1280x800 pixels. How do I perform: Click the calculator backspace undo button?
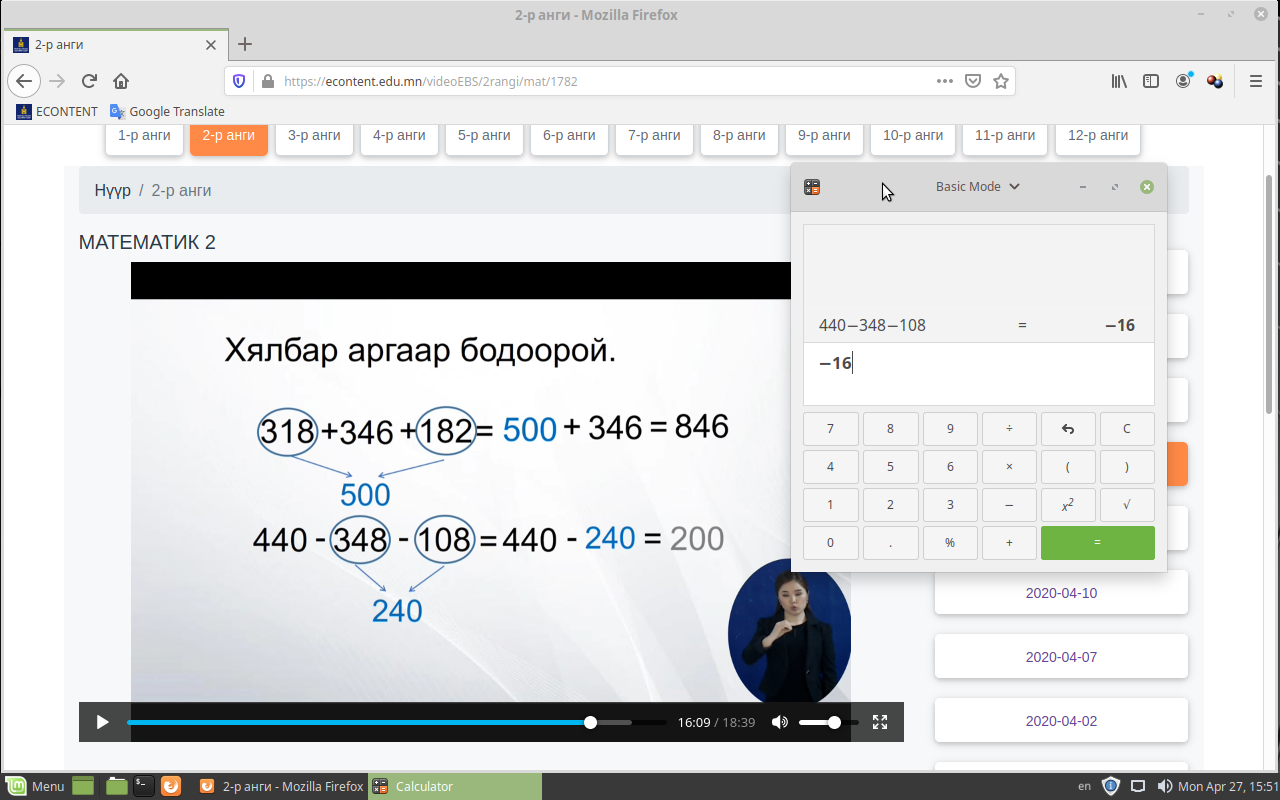1068,429
